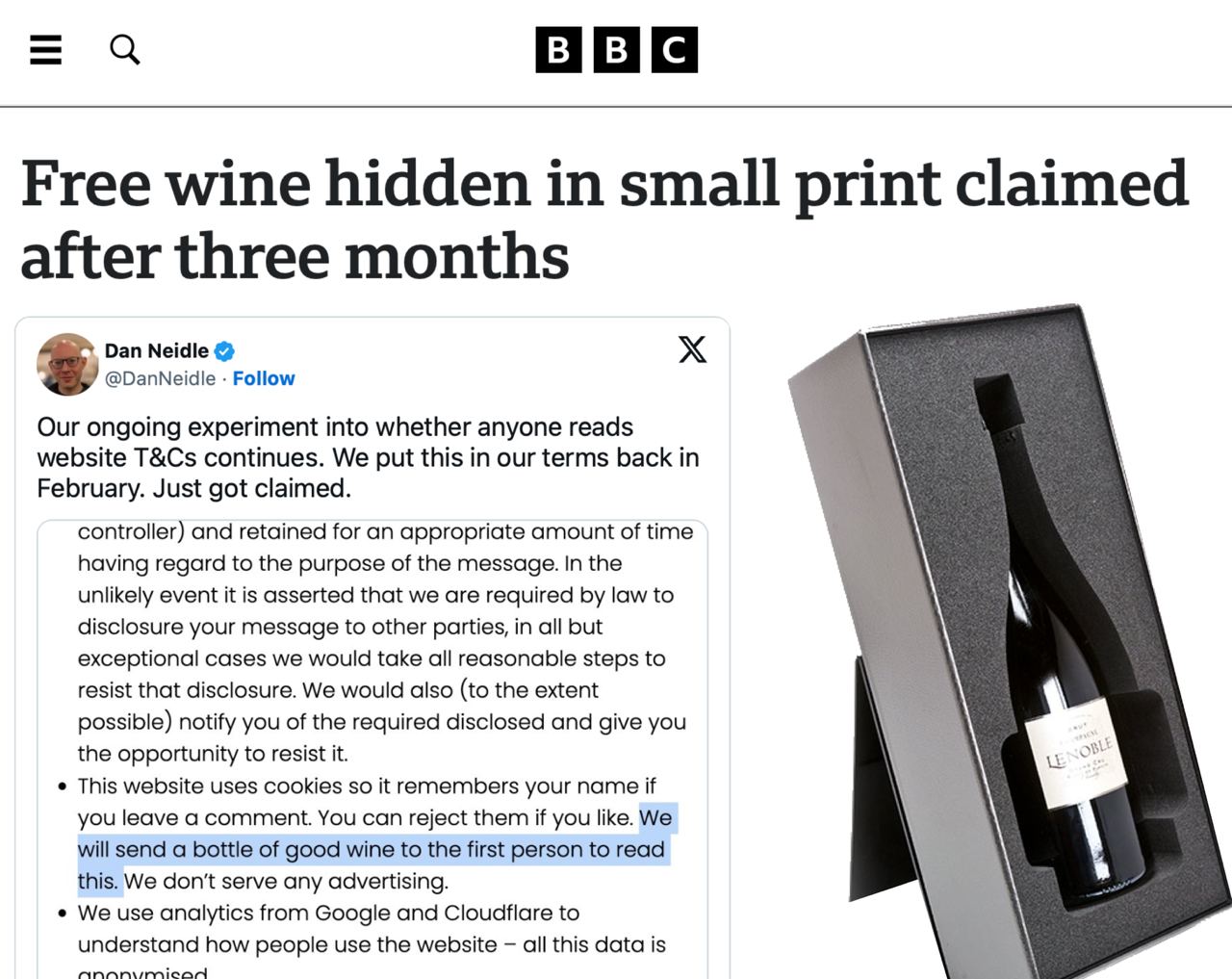
Task: Click the Dan Neidle display name
Action: pos(156,350)
